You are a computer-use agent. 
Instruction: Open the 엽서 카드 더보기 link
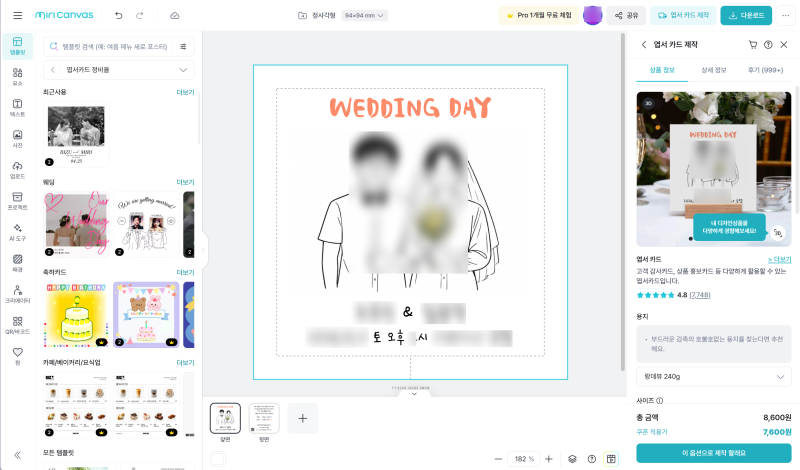click(x=779, y=259)
